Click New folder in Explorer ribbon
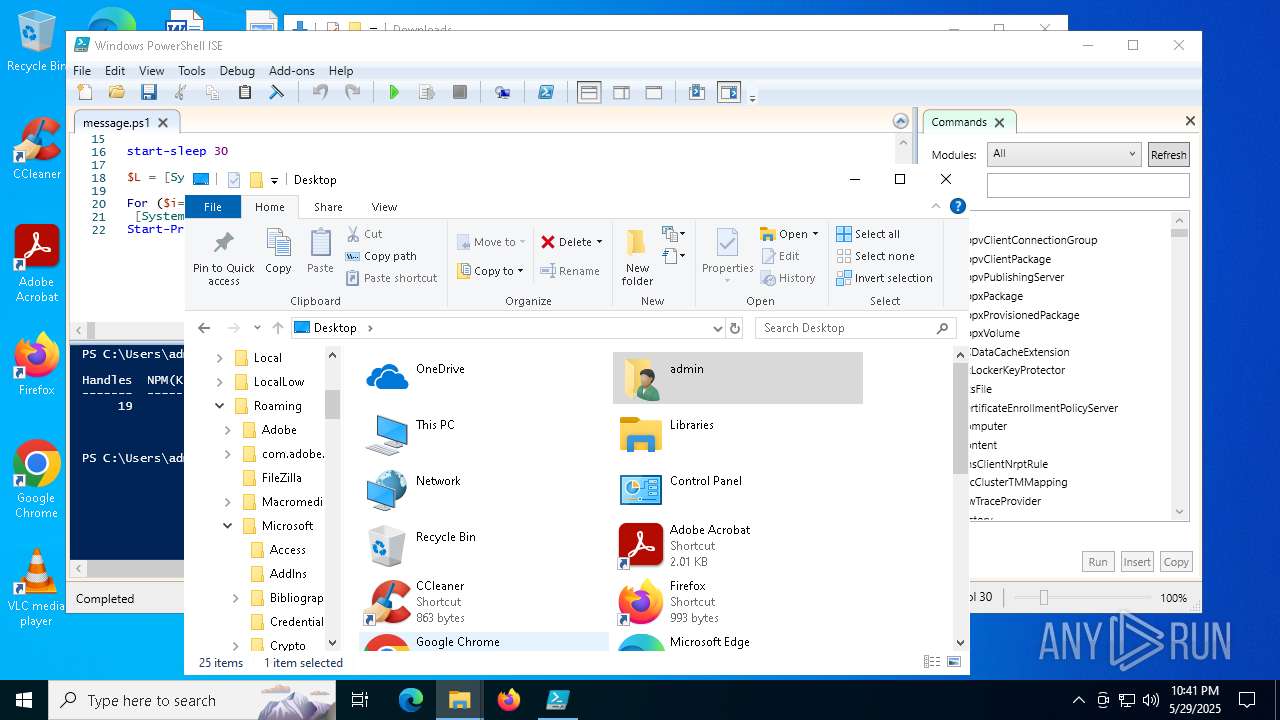This screenshot has width=1280, height=720. coord(637,258)
